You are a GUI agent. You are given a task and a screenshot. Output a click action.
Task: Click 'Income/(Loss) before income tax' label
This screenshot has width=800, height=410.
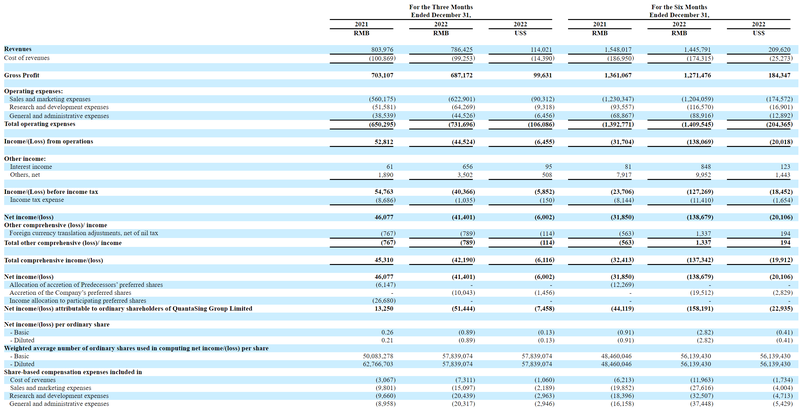[x=51, y=192]
